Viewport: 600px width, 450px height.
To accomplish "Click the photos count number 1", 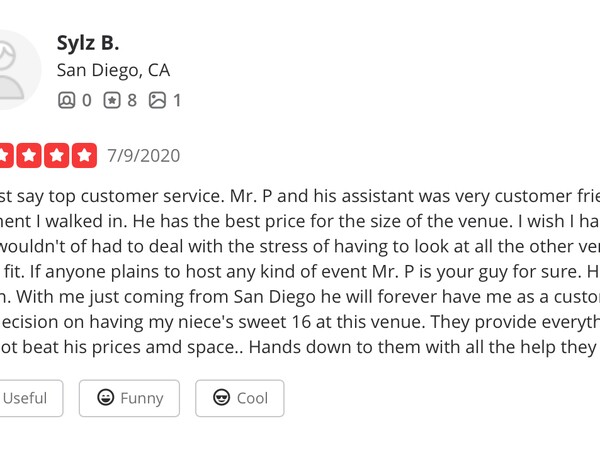I will point(177,101).
